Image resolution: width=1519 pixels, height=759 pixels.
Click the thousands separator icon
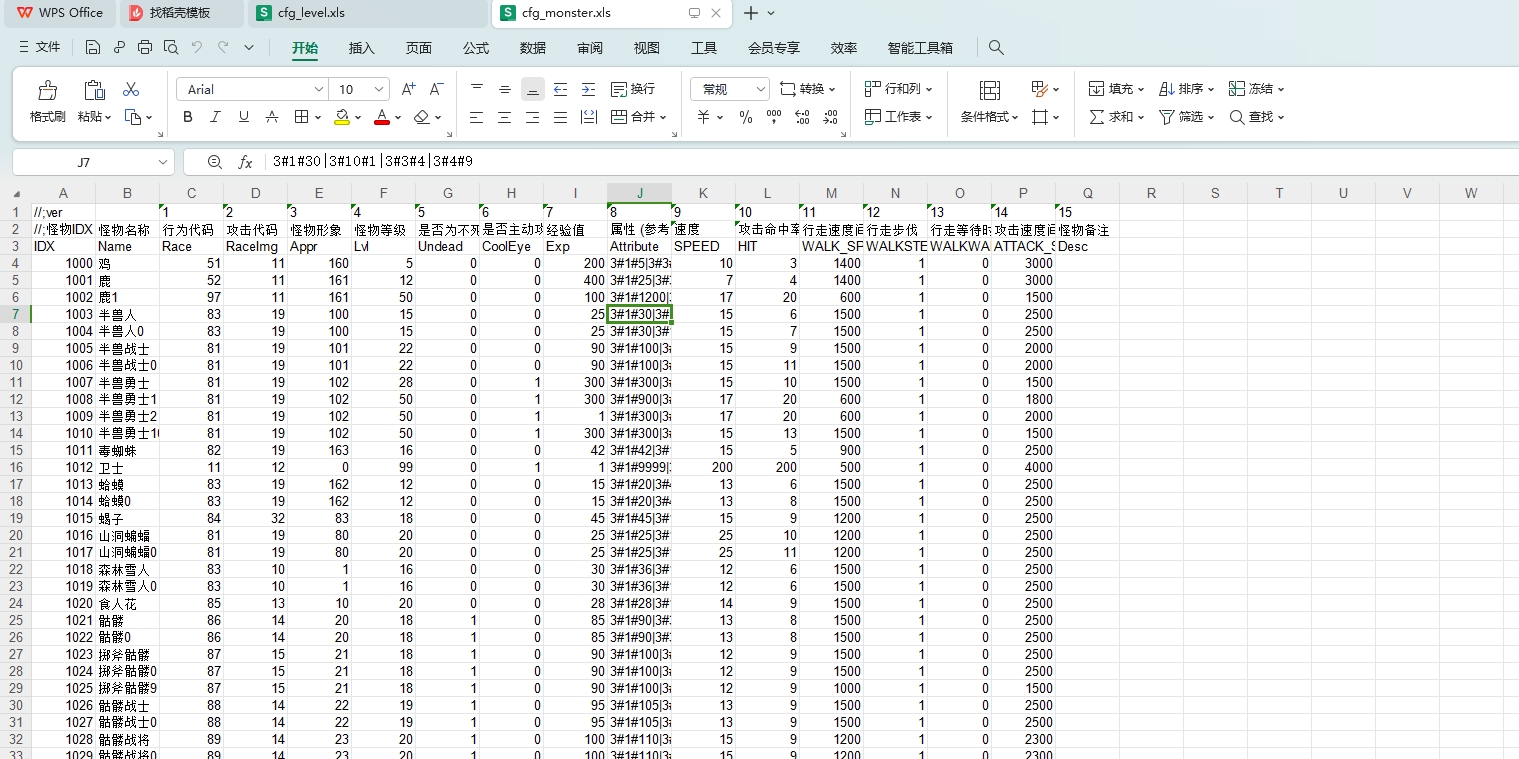[774, 117]
